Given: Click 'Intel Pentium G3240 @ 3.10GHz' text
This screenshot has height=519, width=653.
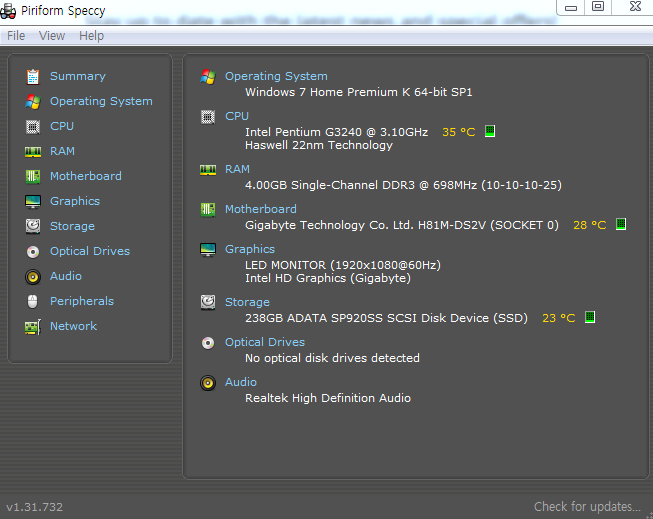Looking at the screenshot, I should click(x=336, y=132).
